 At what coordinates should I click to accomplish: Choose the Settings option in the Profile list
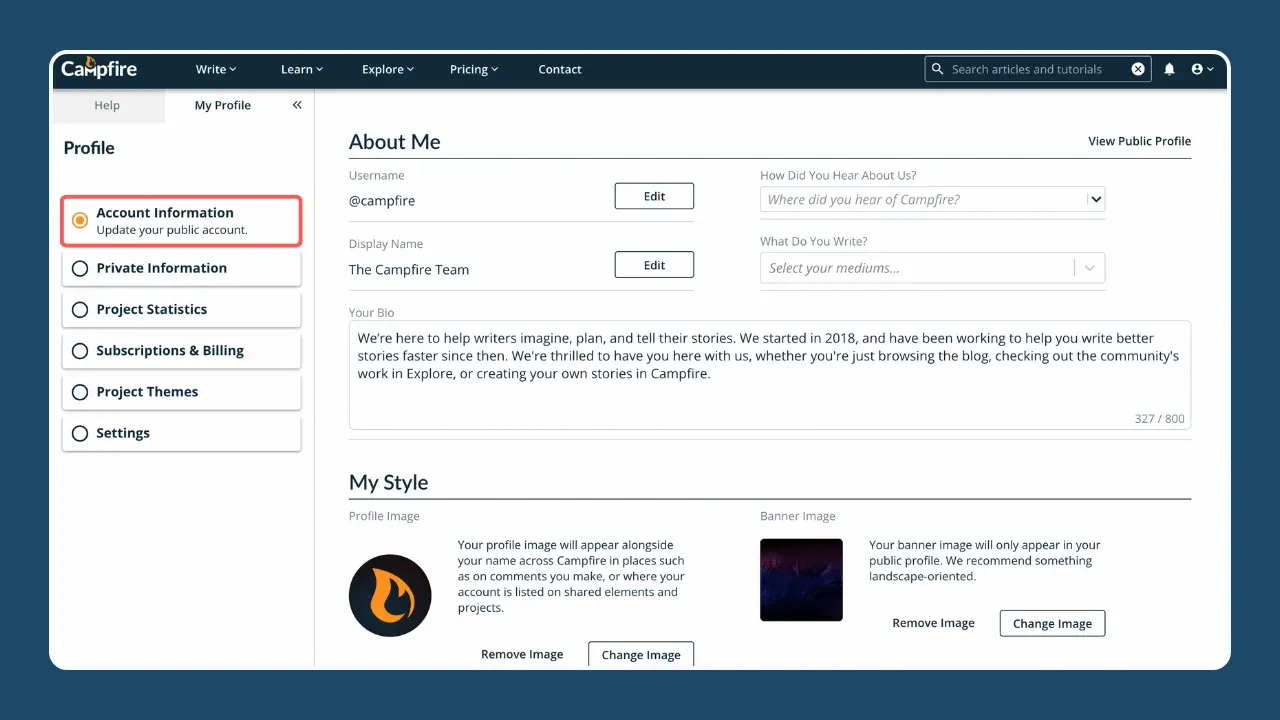click(x=123, y=433)
